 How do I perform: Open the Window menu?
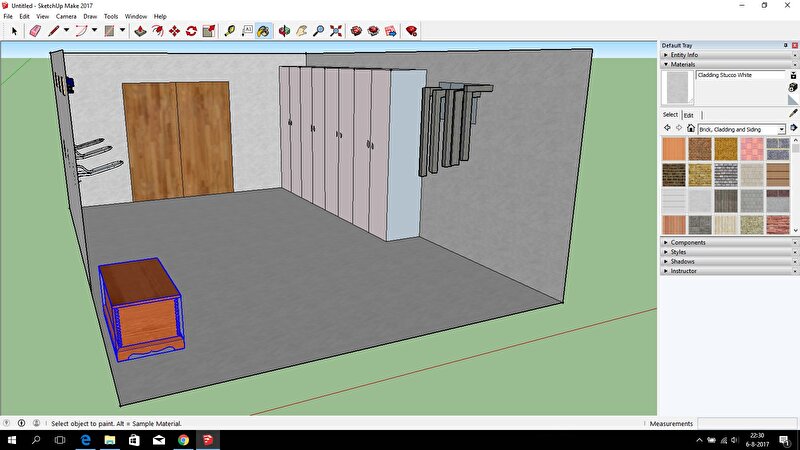click(x=136, y=16)
